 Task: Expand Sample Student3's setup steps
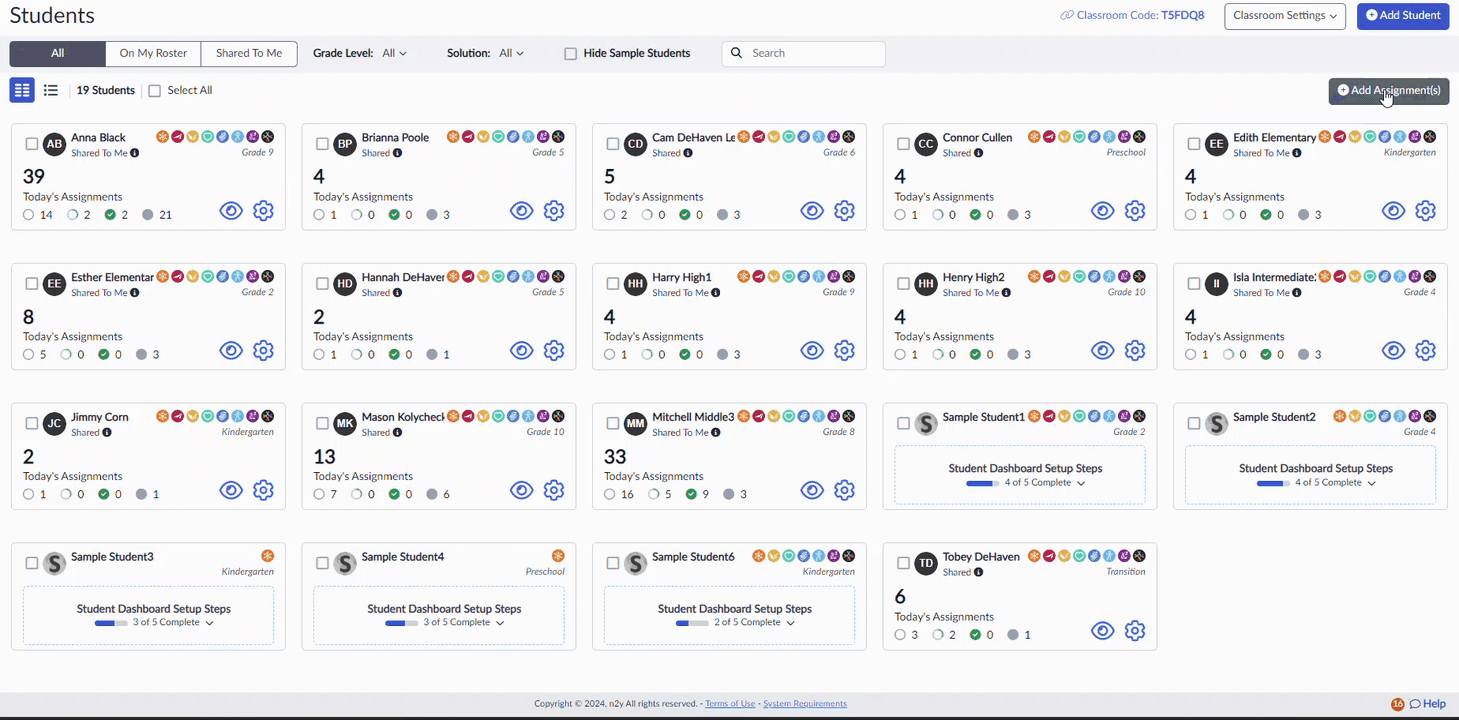(x=209, y=623)
